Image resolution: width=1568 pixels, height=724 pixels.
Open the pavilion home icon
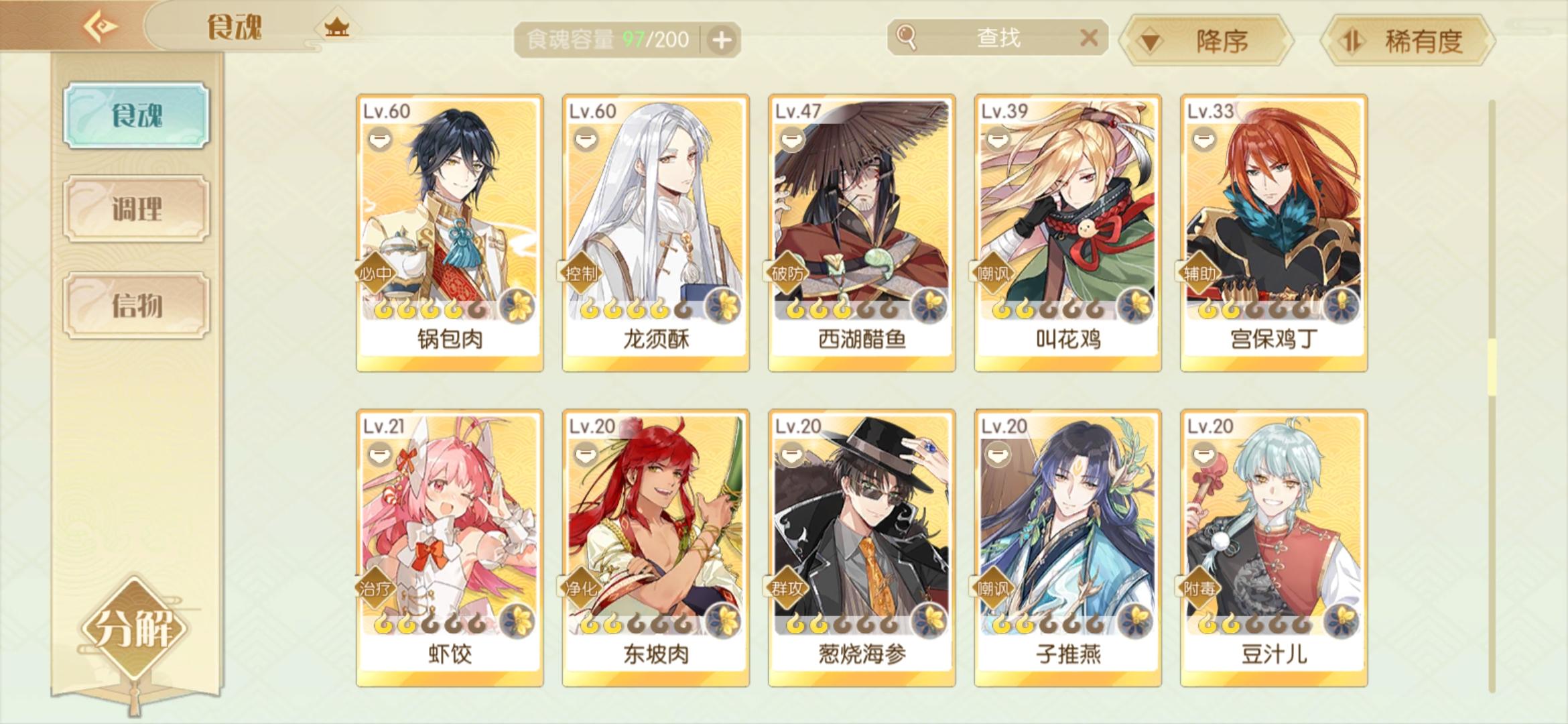(x=336, y=27)
